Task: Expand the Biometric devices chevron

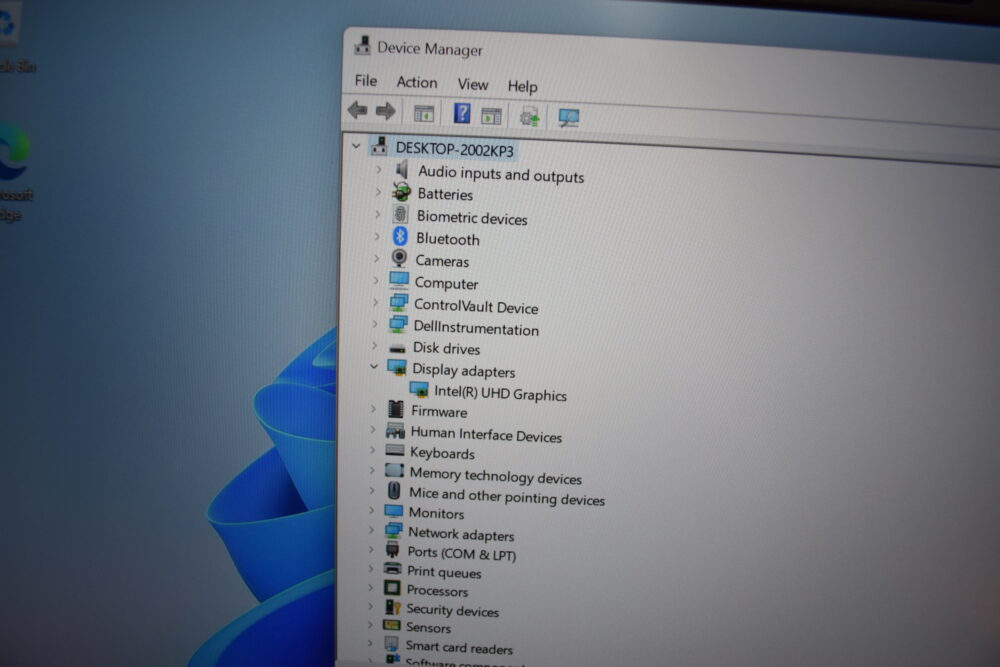Action: pyautogui.click(x=377, y=214)
